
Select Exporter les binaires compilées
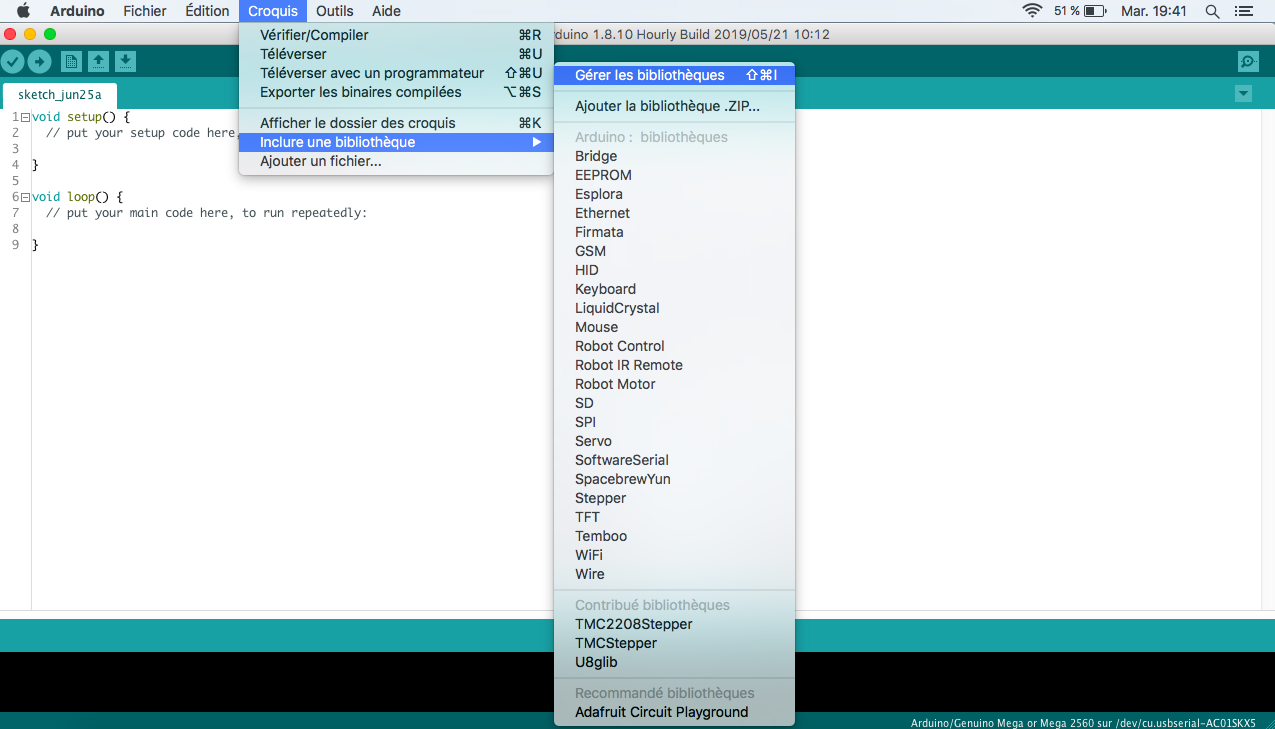pos(396,92)
